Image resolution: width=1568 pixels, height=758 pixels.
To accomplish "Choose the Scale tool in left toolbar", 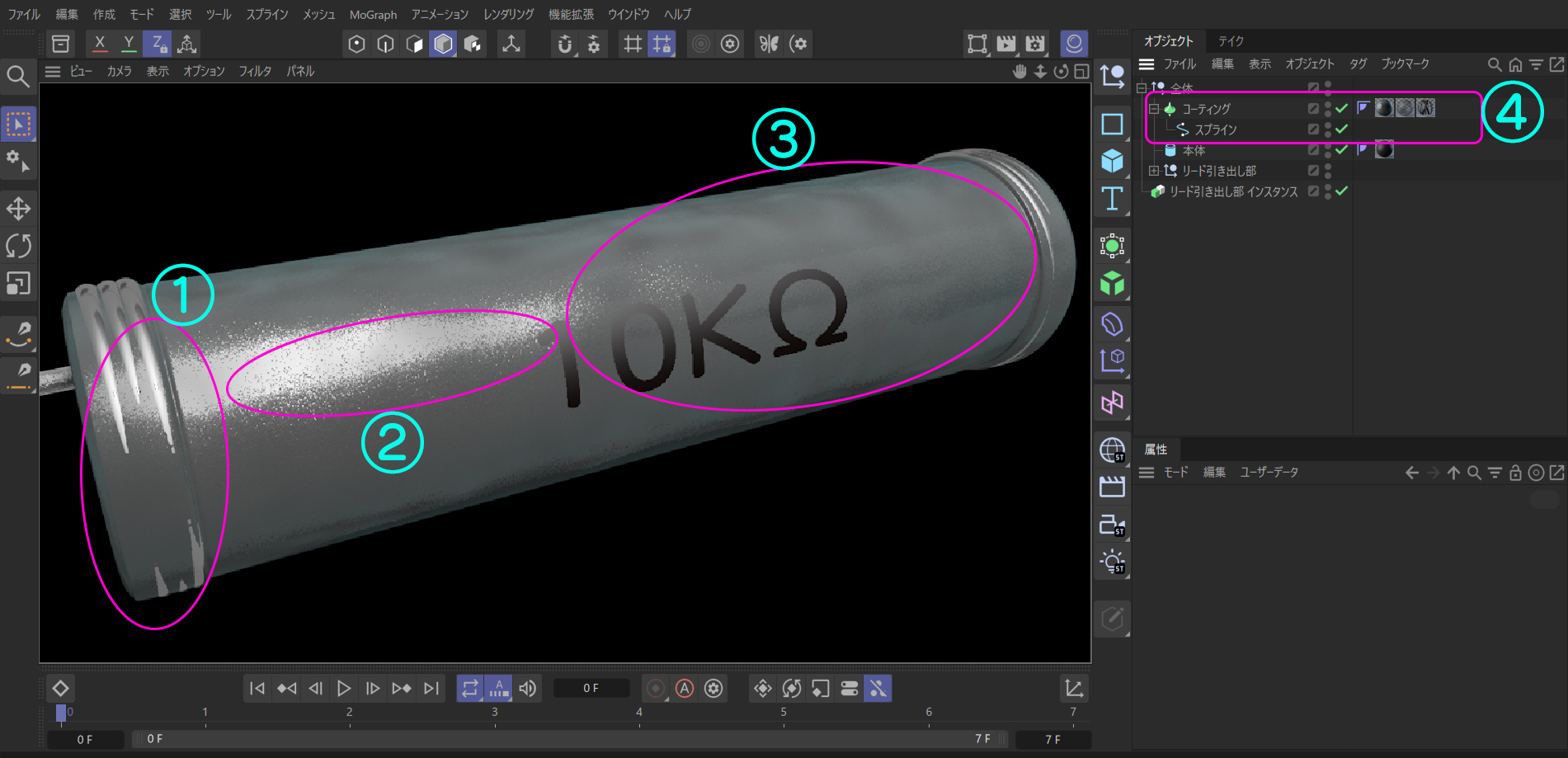I will point(18,284).
